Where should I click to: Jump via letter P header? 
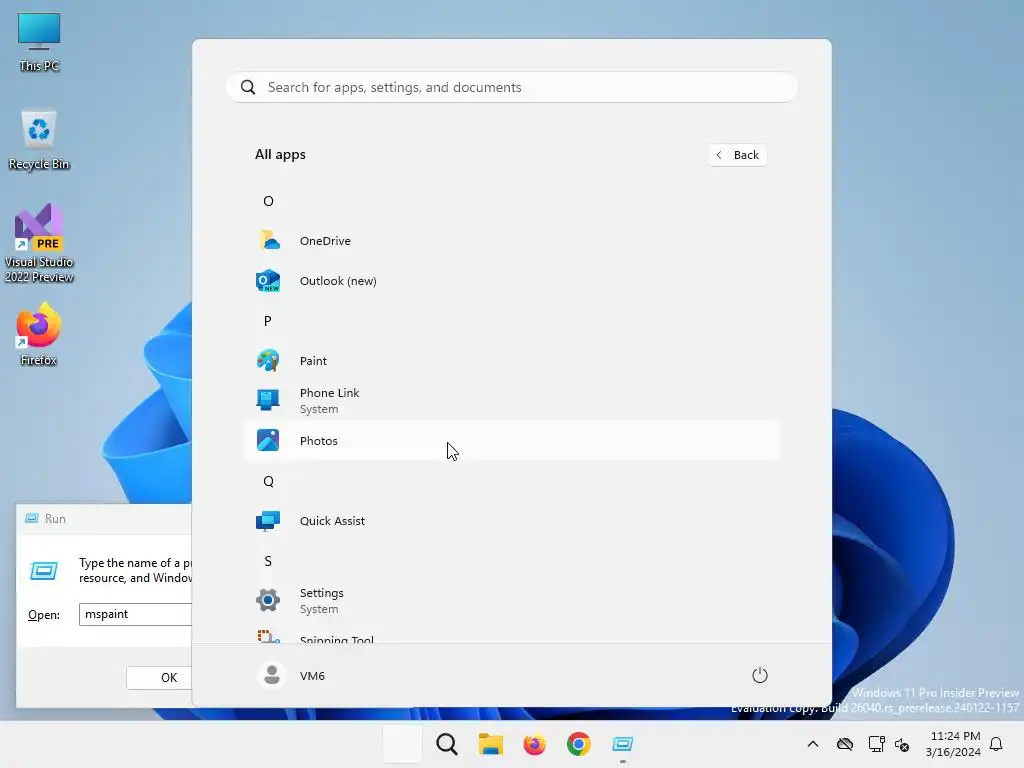[268, 321]
